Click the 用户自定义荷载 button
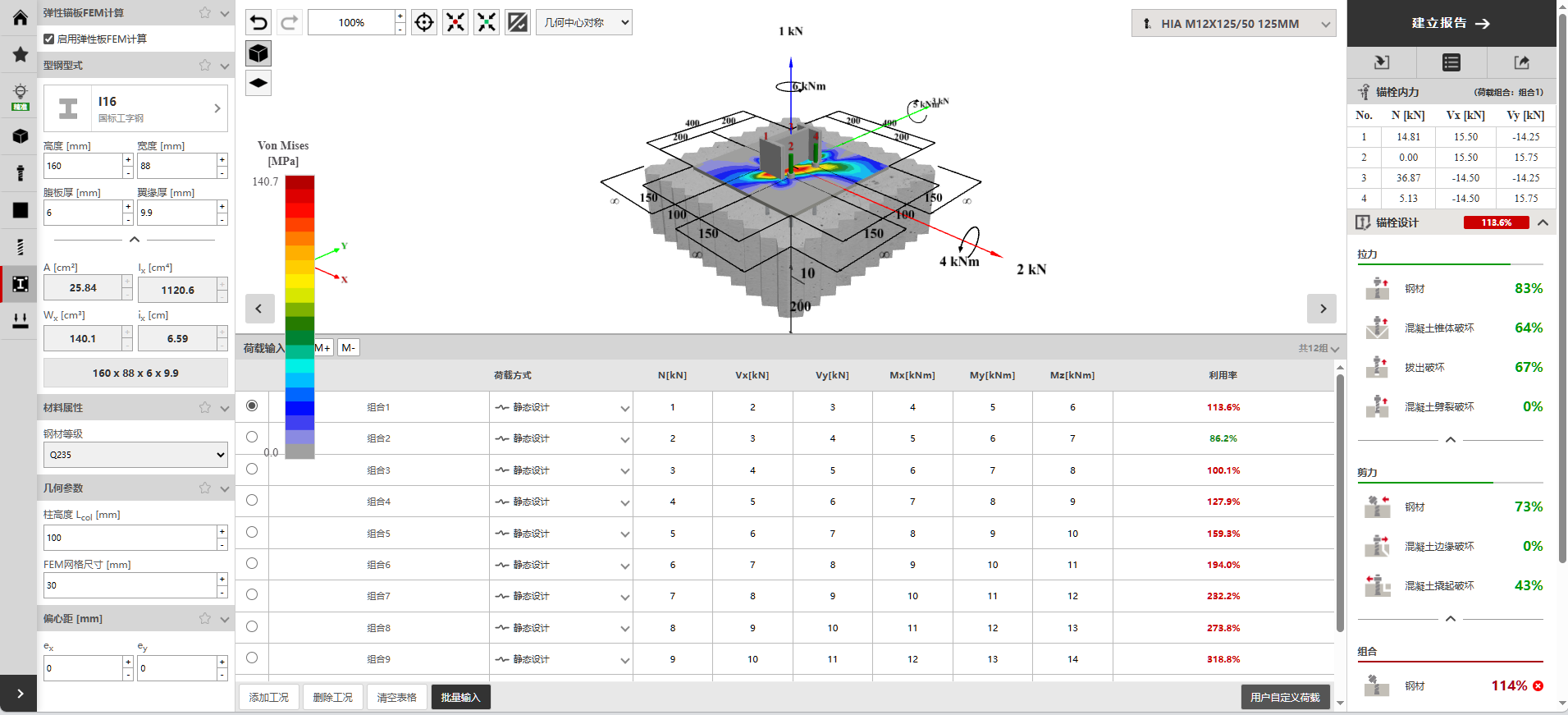This screenshot has height=715, width=1568. 1285,697
